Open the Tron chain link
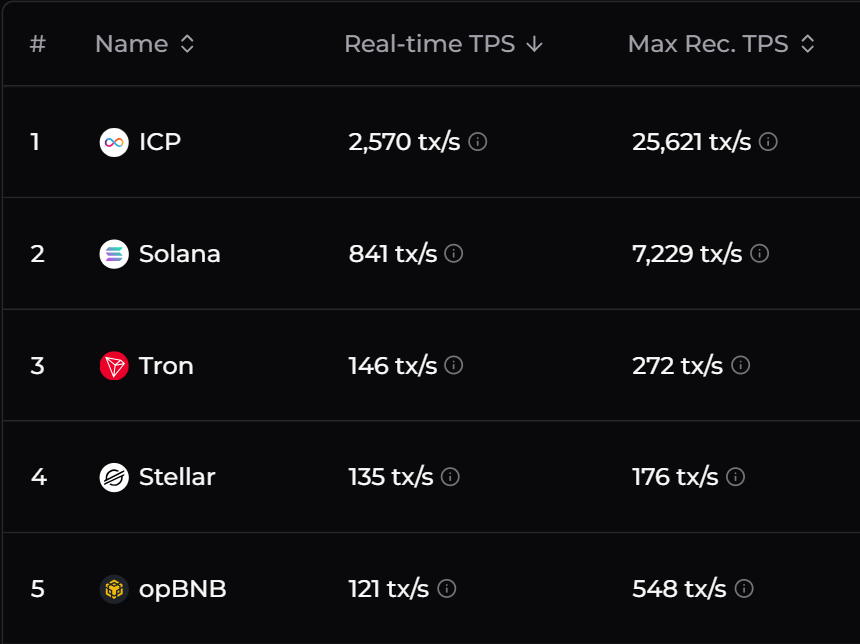This screenshot has width=860, height=644. point(166,366)
